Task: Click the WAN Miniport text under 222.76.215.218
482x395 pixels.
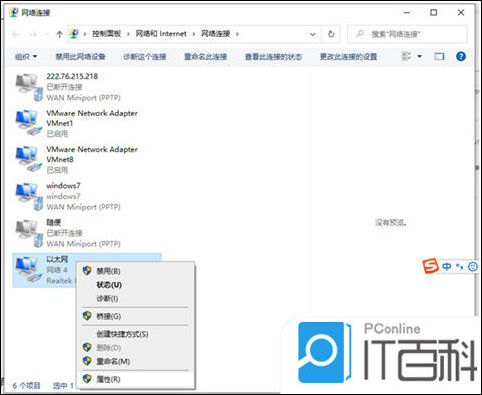Action: pyautogui.click(x=83, y=98)
